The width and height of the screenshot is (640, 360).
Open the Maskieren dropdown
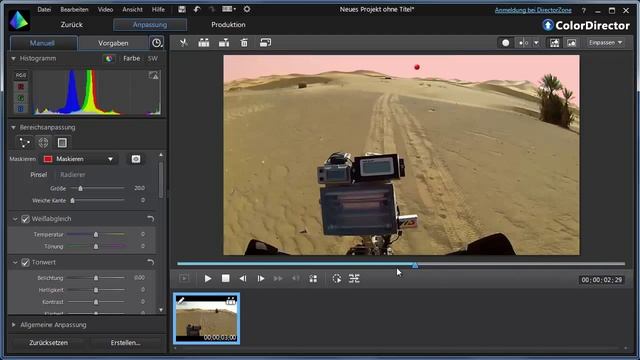[80, 159]
